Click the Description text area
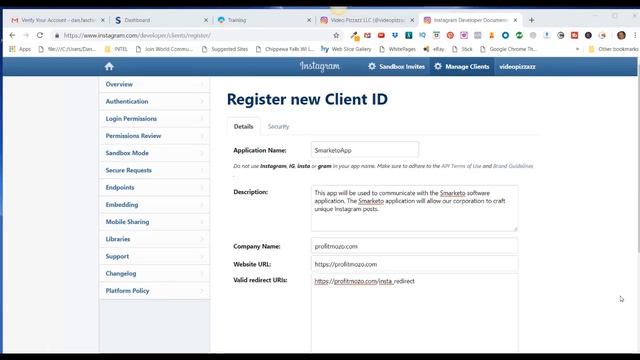 coord(415,208)
